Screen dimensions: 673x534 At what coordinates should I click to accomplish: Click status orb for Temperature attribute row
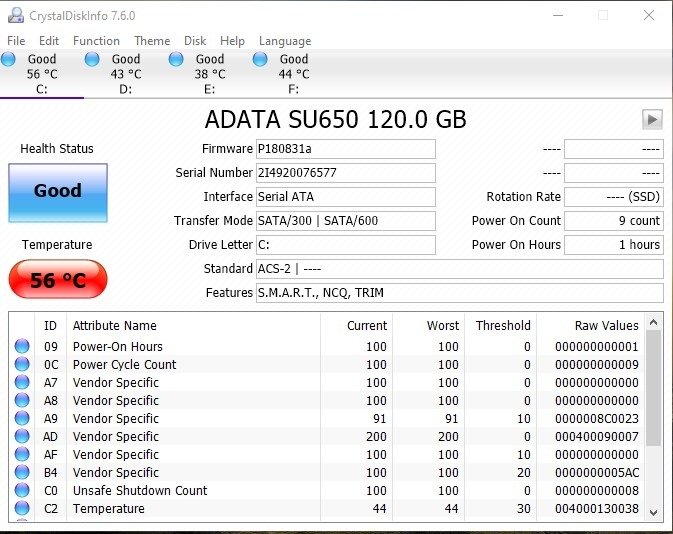pyautogui.click(x=22, y=508)
